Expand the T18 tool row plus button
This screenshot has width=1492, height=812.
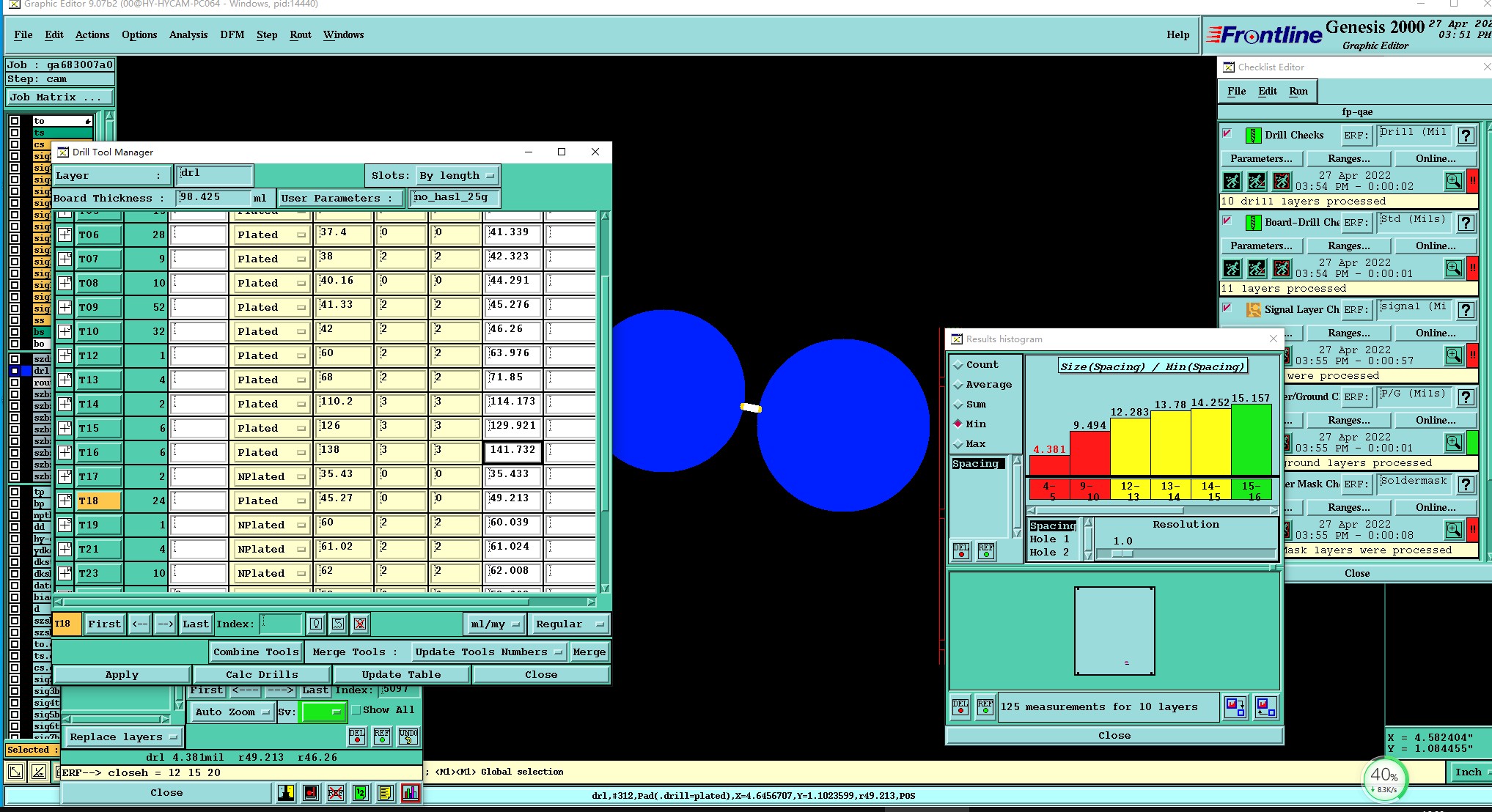coord(65,501)
